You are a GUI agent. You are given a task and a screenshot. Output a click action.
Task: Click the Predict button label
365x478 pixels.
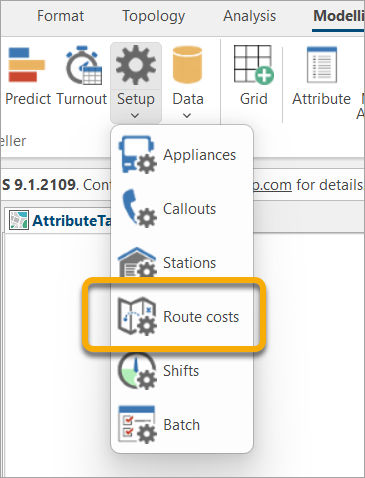tap(28, 99)
